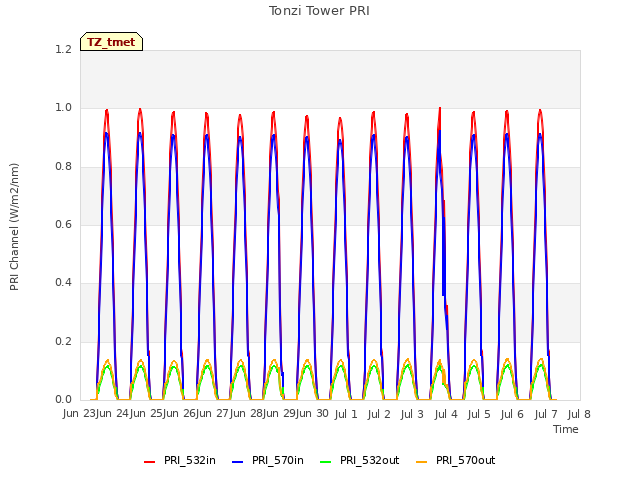Viewport: 640px width, 480px height.
Task: Click the Jul 4 x-axis date label
Action: pos(446,414)
